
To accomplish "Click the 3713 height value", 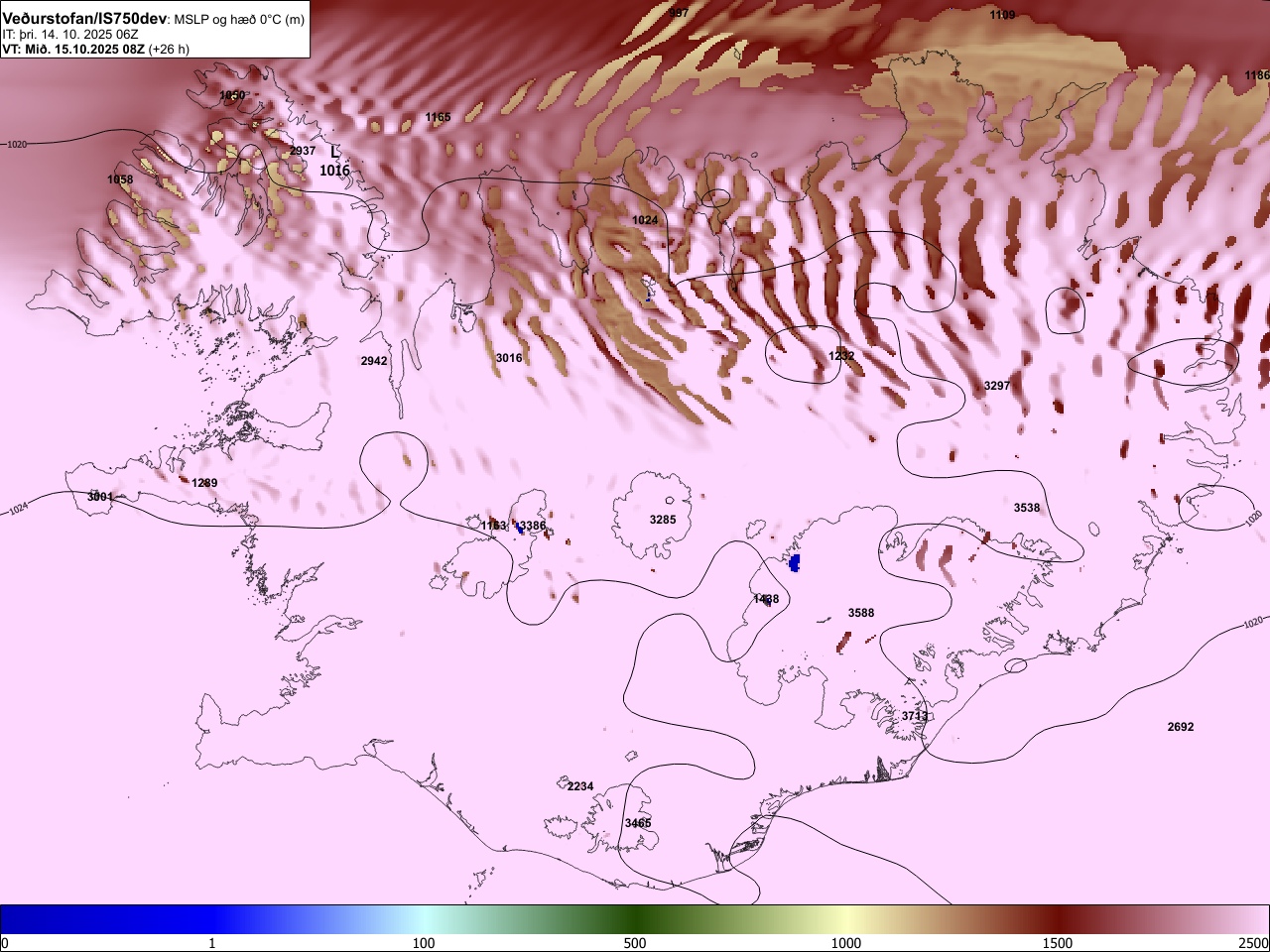I will tap(915, 716).
